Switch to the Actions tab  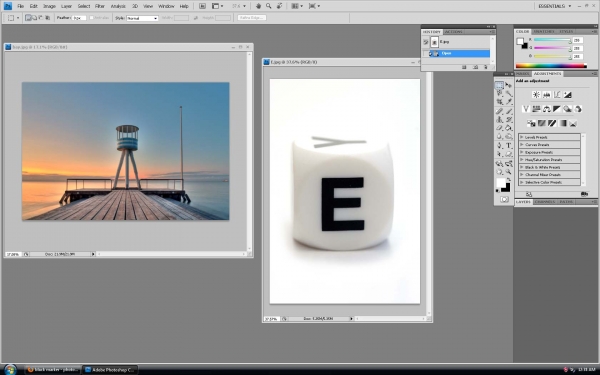(x=453, y=32)
